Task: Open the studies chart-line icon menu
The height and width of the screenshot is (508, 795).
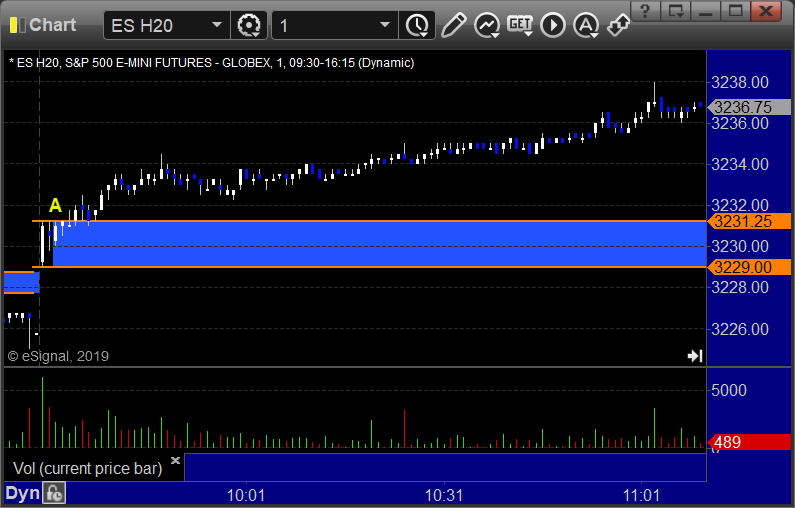Action: [x=487, y=25]
